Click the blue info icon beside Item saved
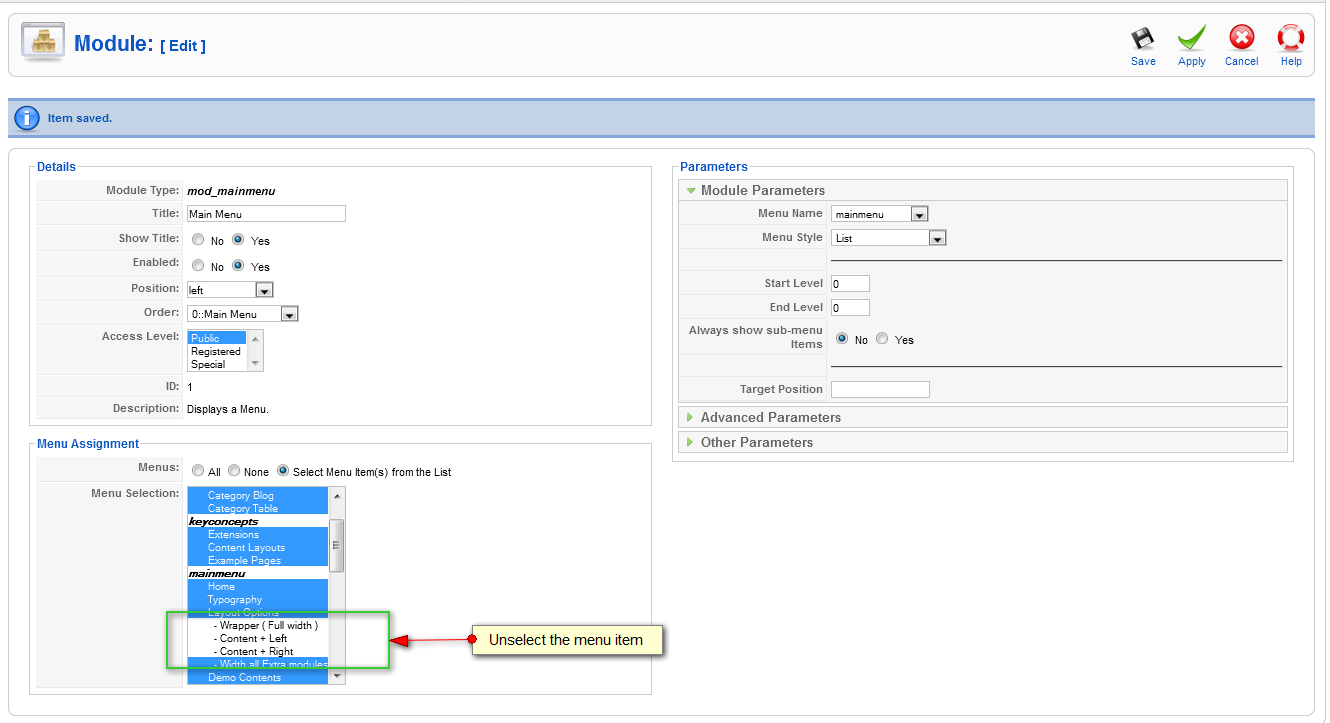This screenshot has width=1330, height=723. 27,118
